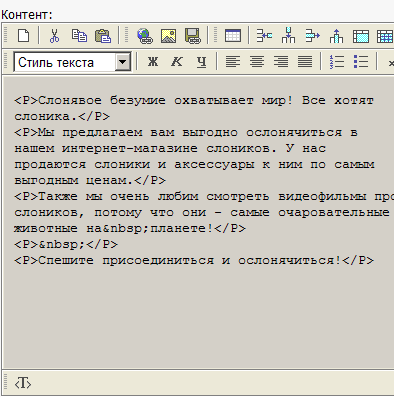Insert table using the table icon
Screen dimensions: 394x397
click(233, 35)
